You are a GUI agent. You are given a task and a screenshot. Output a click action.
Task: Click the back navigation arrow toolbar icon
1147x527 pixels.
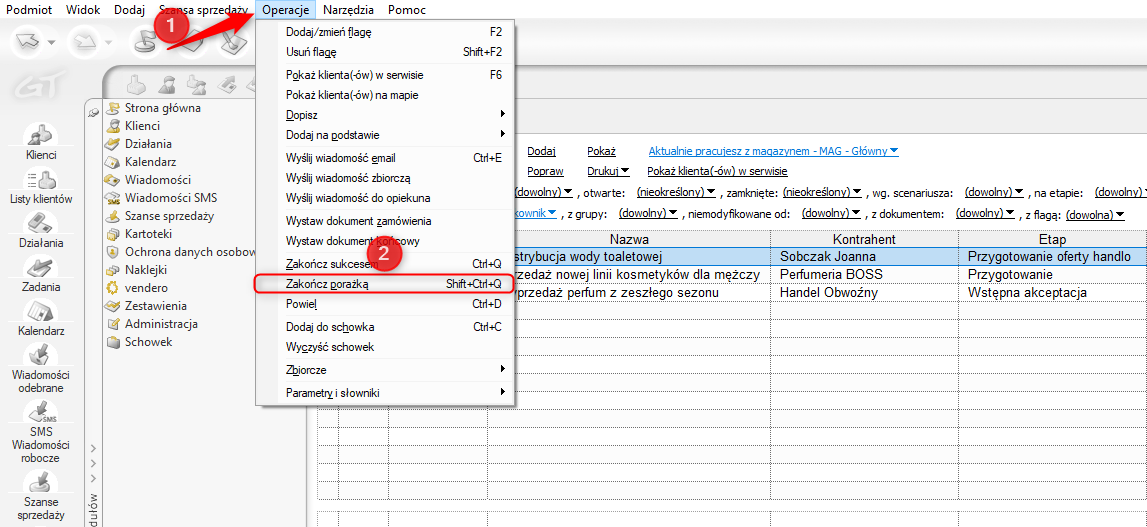(28, 42)
